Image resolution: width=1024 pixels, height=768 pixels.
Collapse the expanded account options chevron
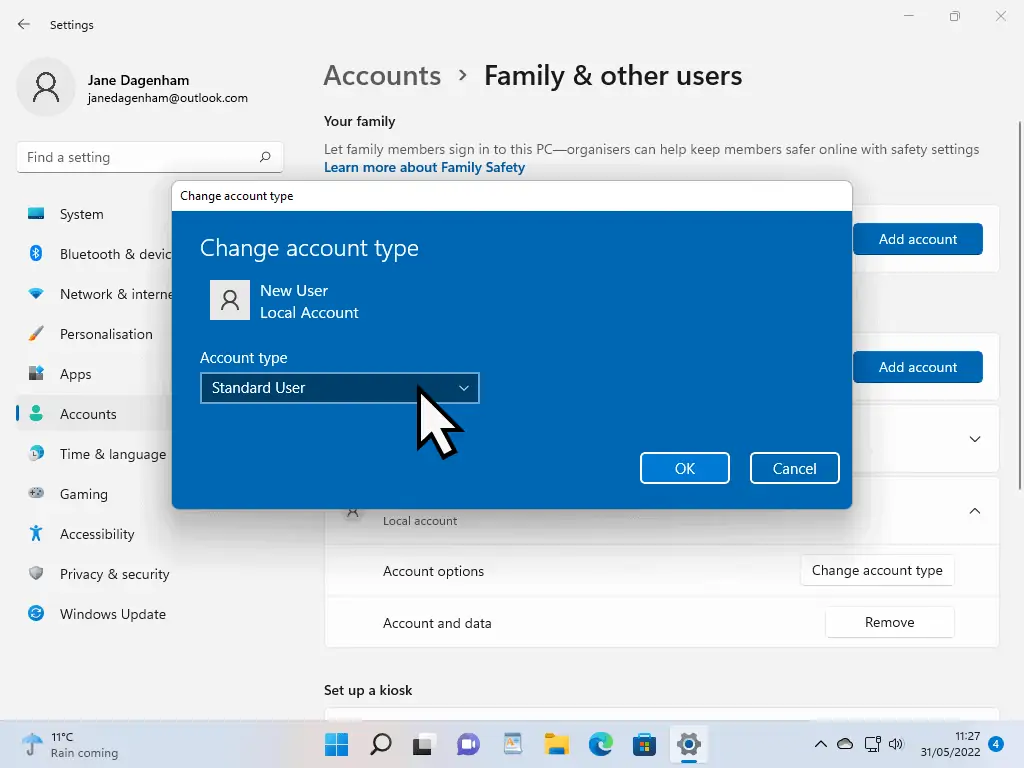974,510
